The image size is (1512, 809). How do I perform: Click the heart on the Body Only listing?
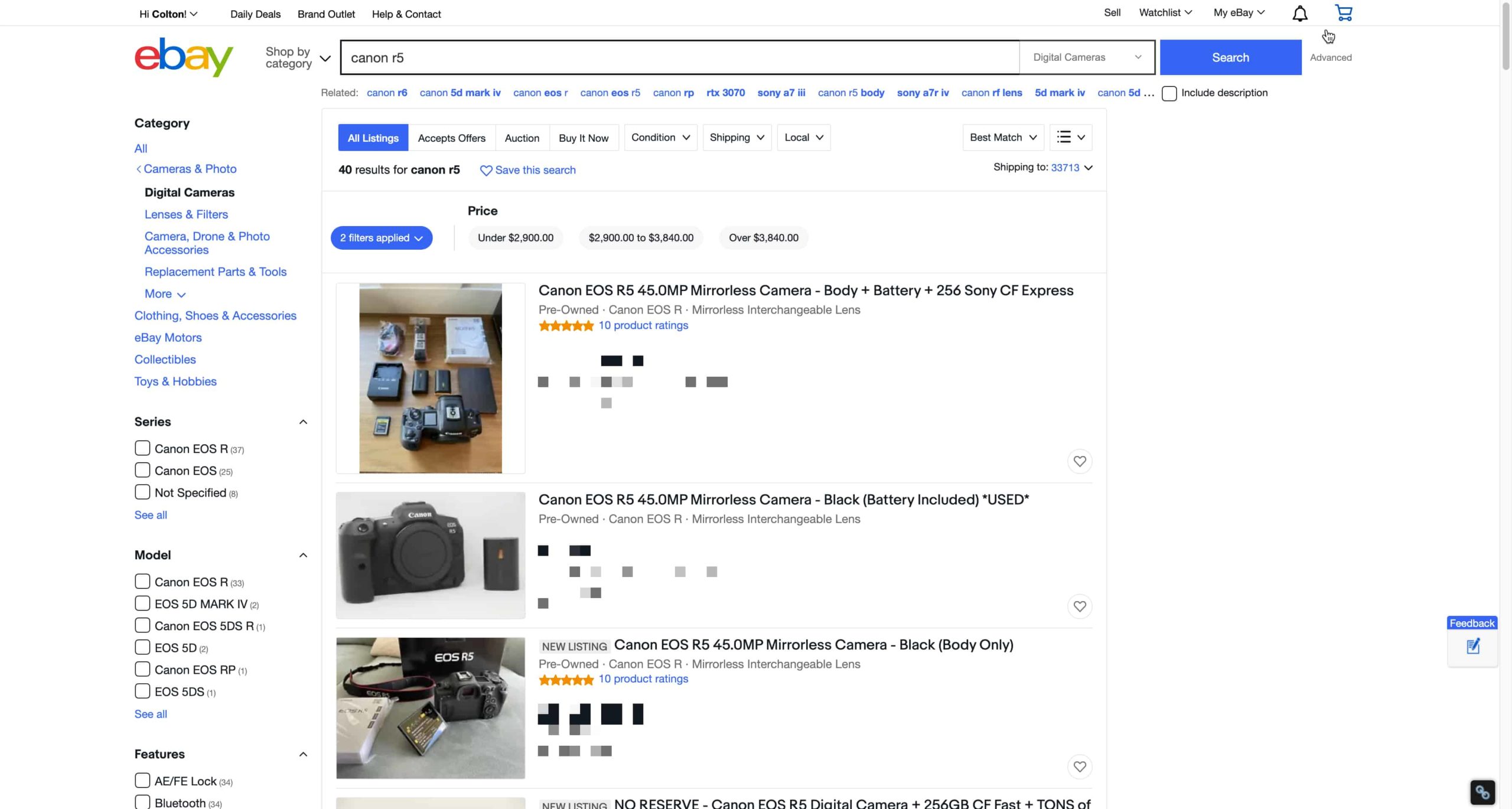(x=1079, y=766)
